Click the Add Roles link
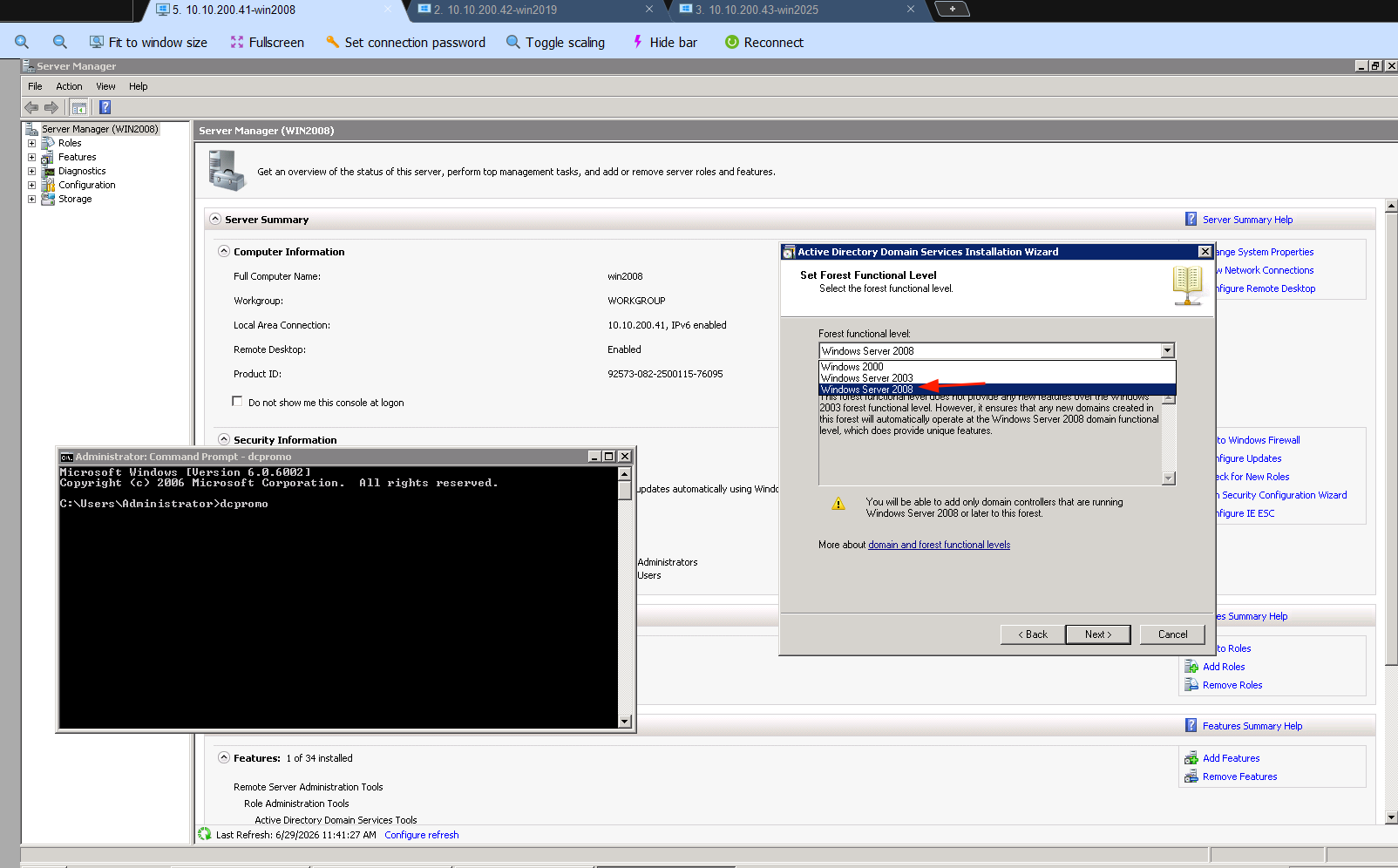 [x=1224, y=667]
